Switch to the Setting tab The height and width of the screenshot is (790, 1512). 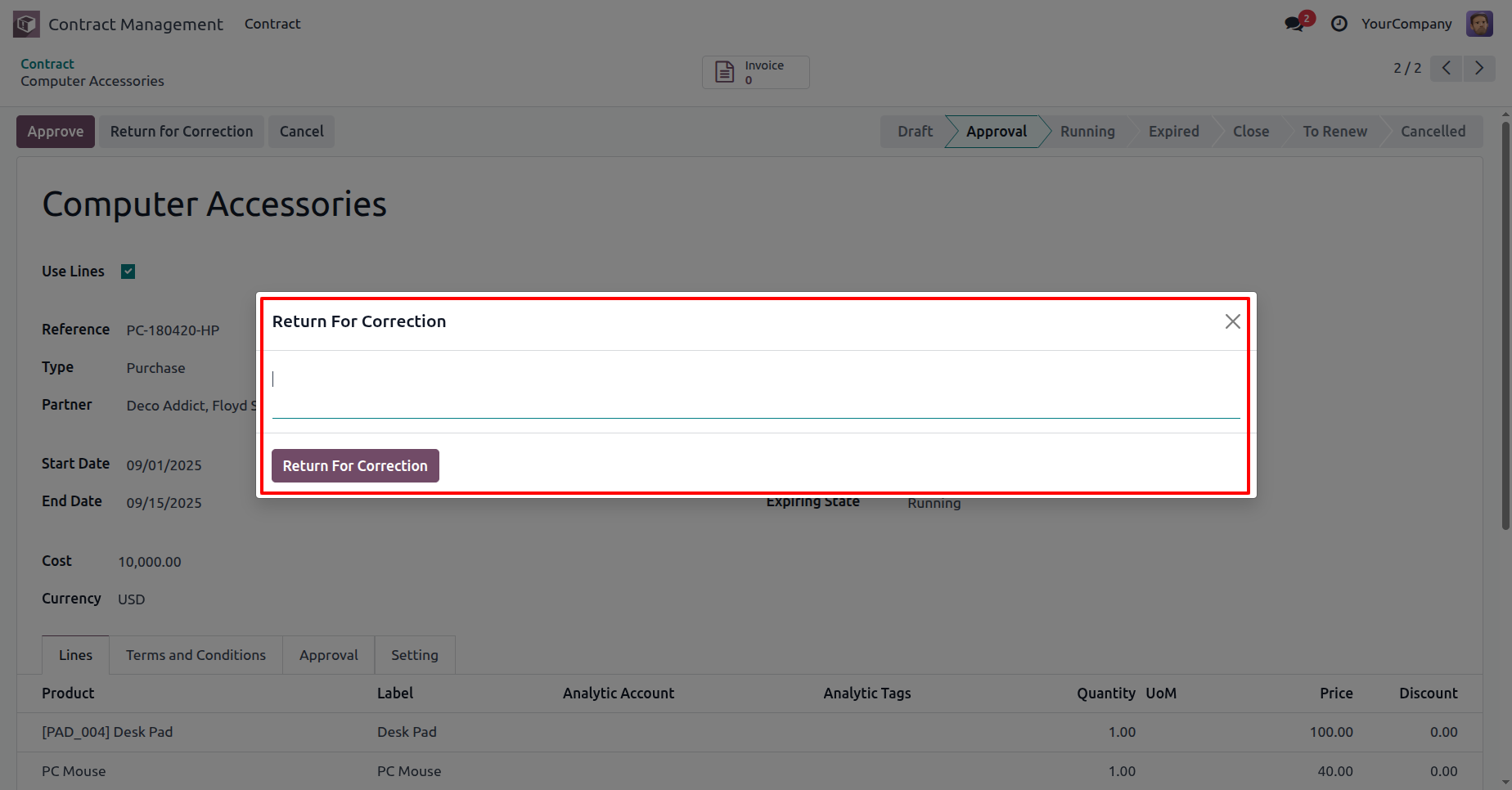point(414,655)
